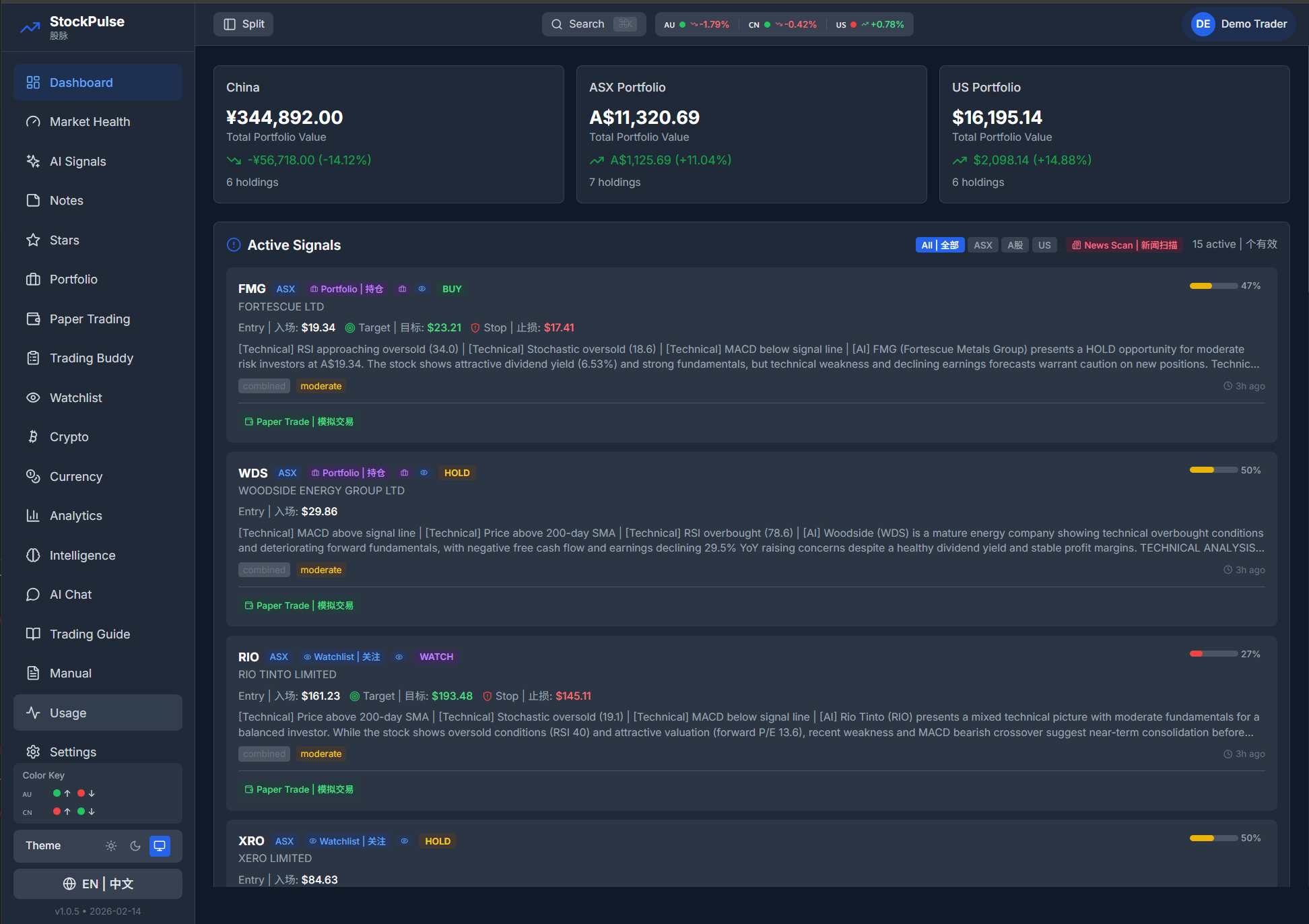Open the Demo Trader account menu

coord(1238,24)
